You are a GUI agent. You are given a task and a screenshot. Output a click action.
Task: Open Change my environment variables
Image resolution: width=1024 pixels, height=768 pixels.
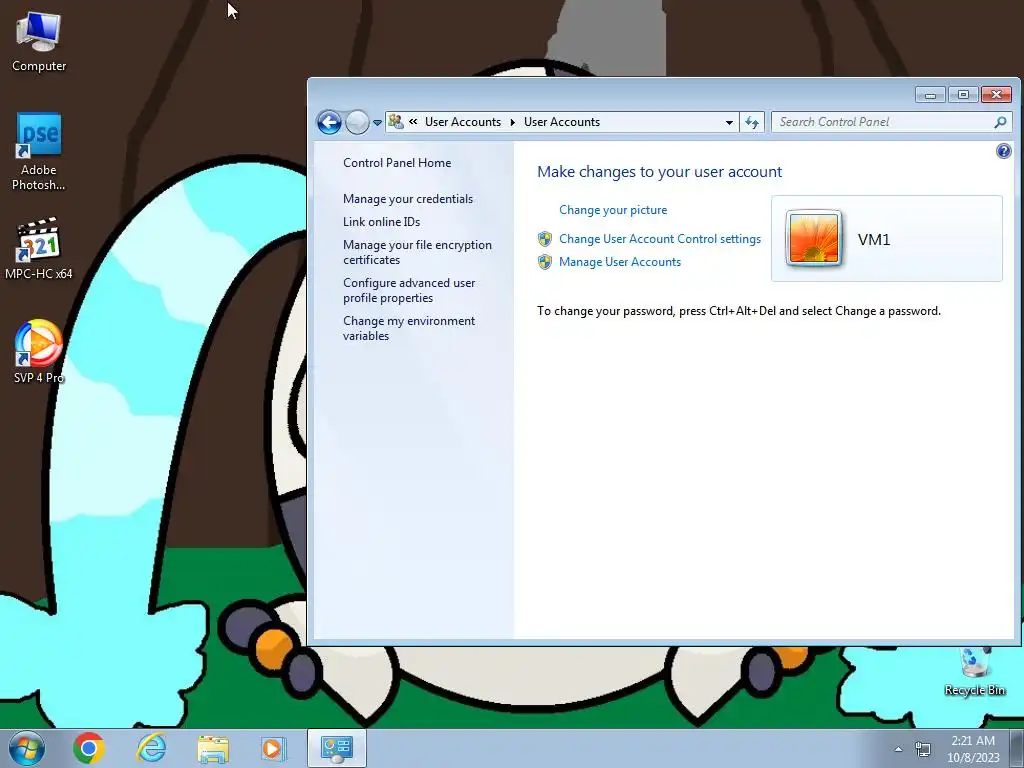(x=409, y=328)
